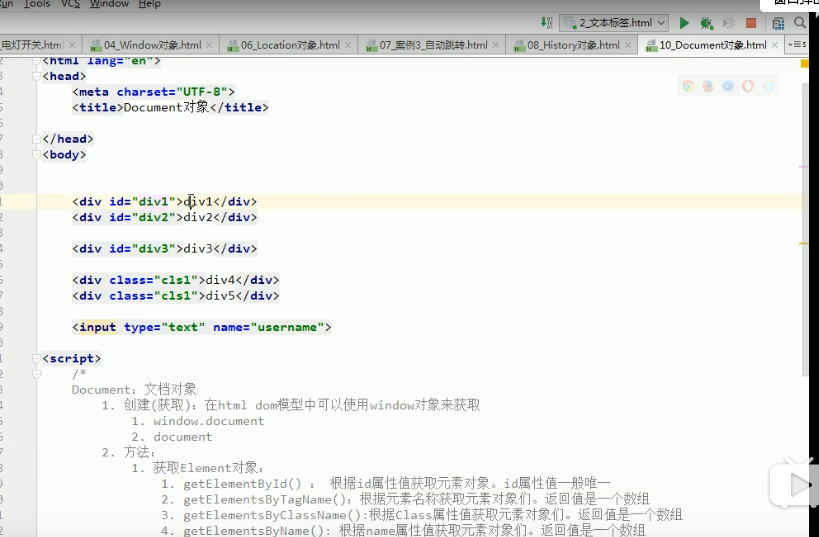Click comment line '1. window.document'
This screenshot has width=819, height=537.
click(197, 421)
